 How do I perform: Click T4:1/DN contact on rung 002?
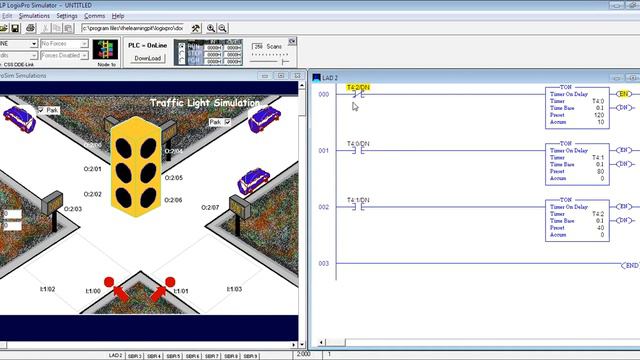(x=358, y=207)
